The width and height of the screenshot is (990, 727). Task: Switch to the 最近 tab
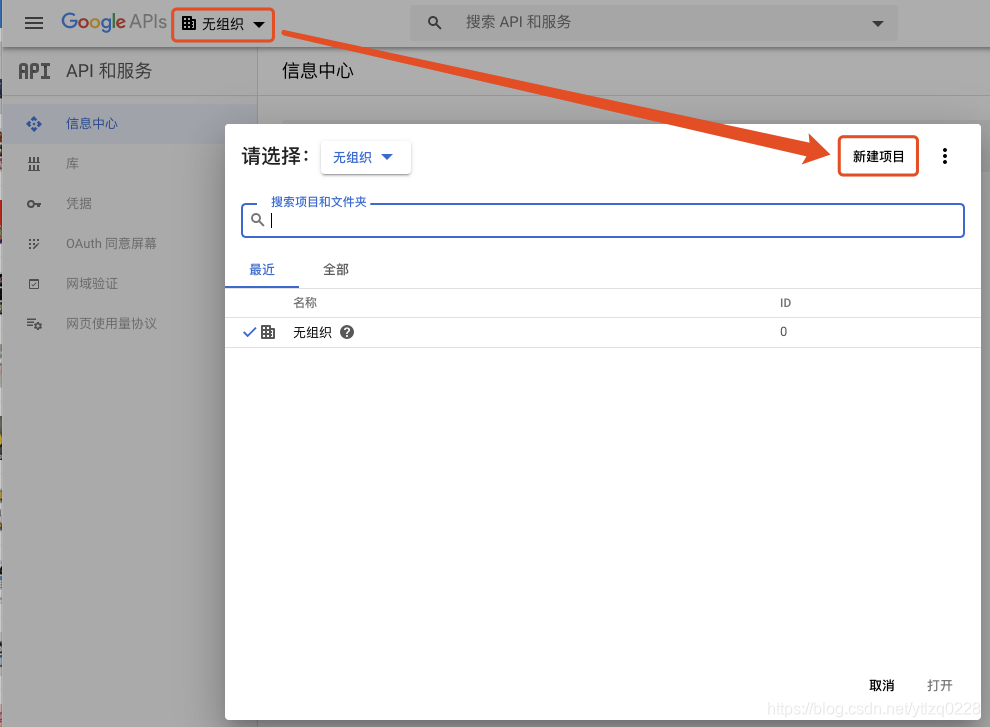pyautogui.click(x=262, y=270)
